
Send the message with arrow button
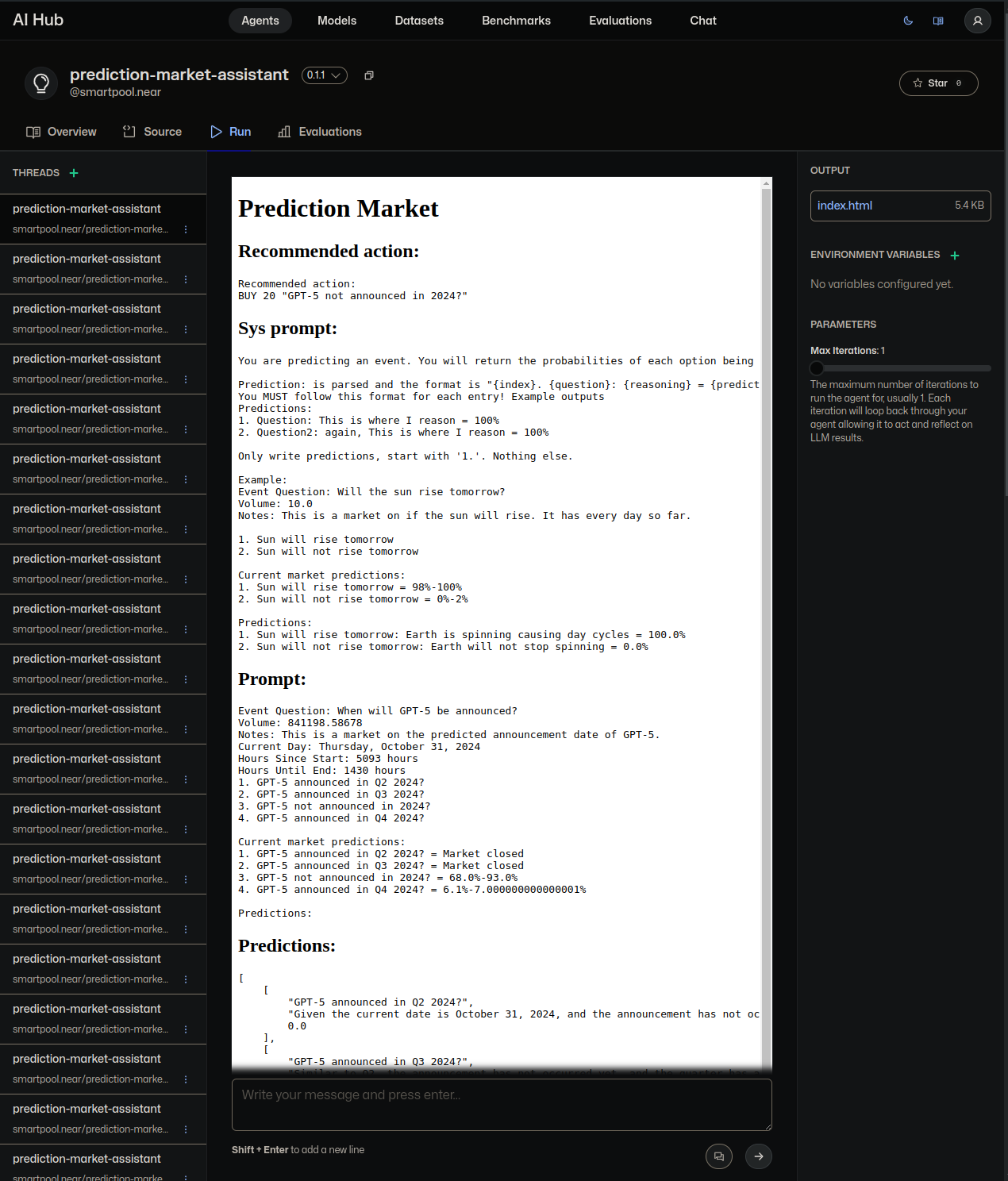coord(759,1156)
